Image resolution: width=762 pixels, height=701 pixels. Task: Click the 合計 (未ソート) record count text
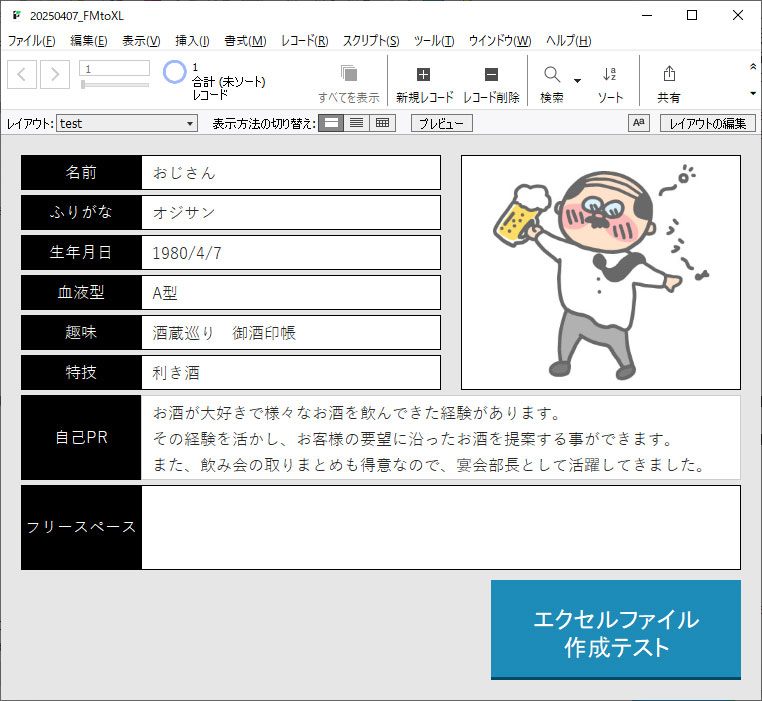[x=229, y=81]
